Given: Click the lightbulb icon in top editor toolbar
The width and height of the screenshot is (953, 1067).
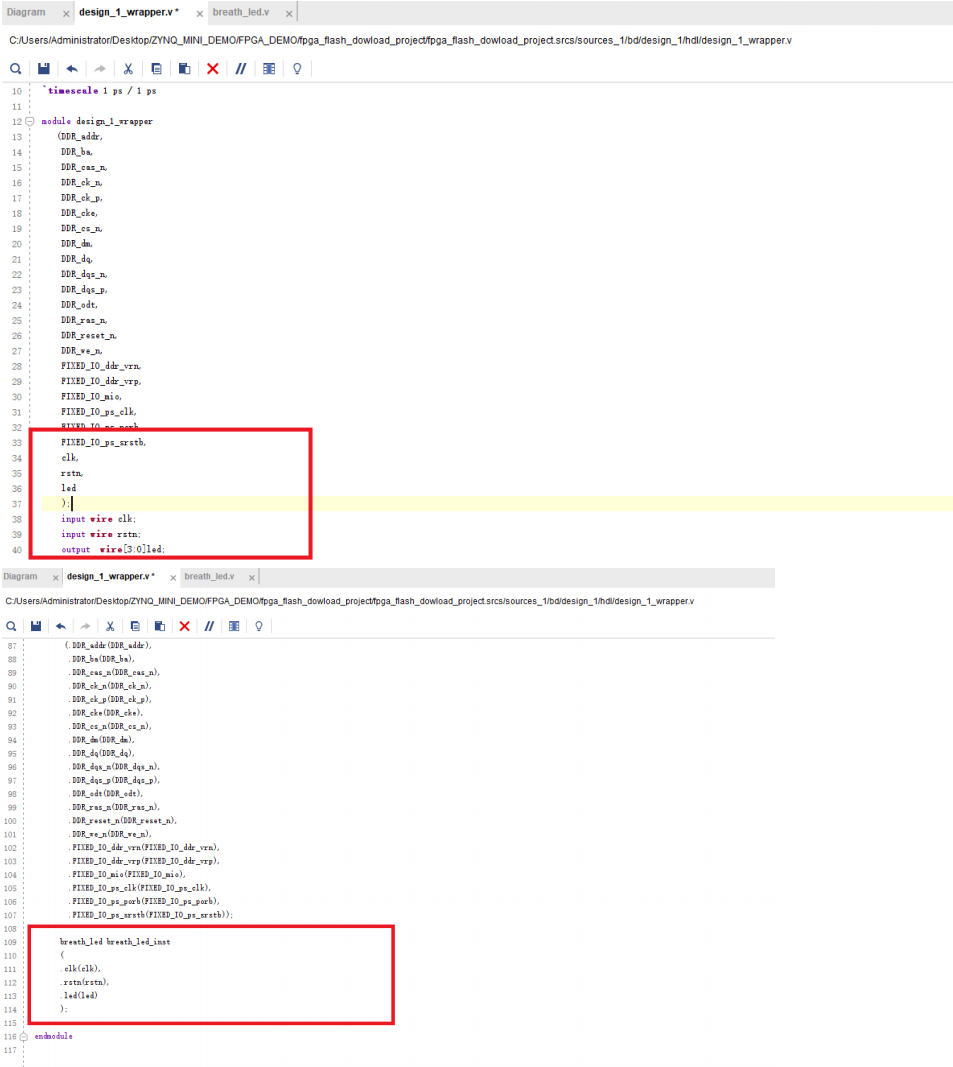Looking at the screenshot, I should (x=296, y=69).
